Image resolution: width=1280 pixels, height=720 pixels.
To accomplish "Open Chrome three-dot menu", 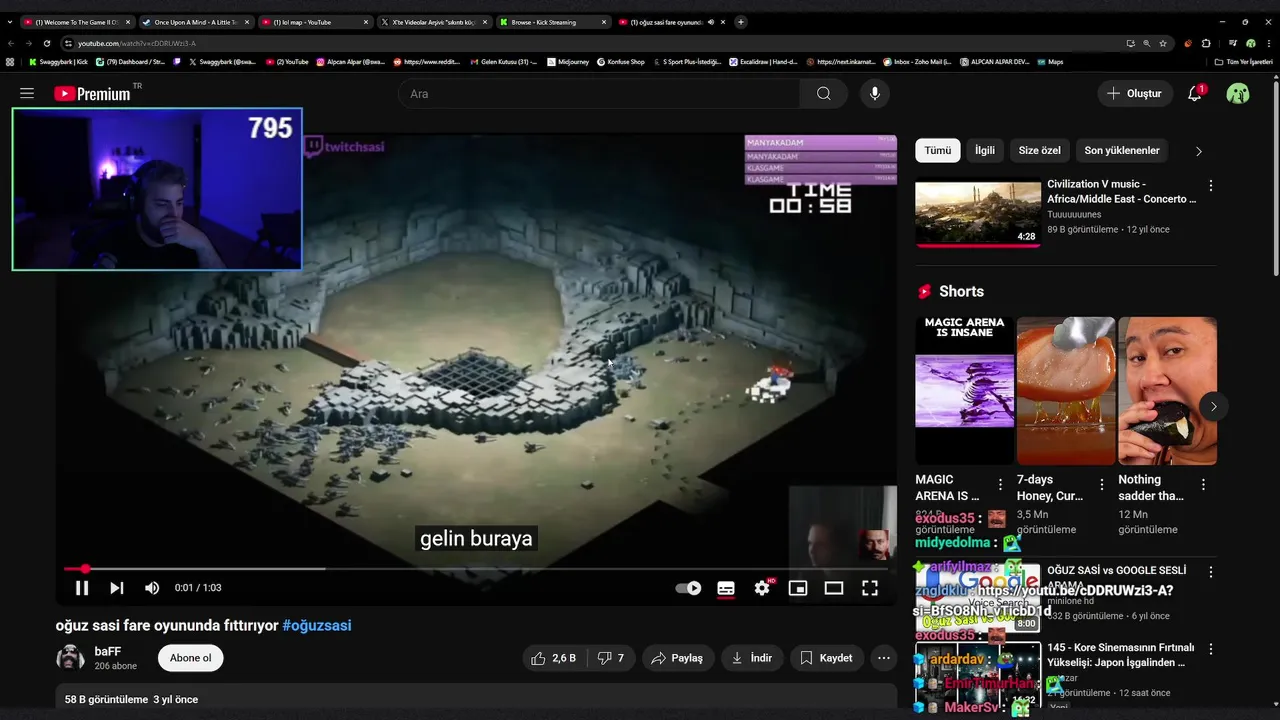I will pos(1268,43).
